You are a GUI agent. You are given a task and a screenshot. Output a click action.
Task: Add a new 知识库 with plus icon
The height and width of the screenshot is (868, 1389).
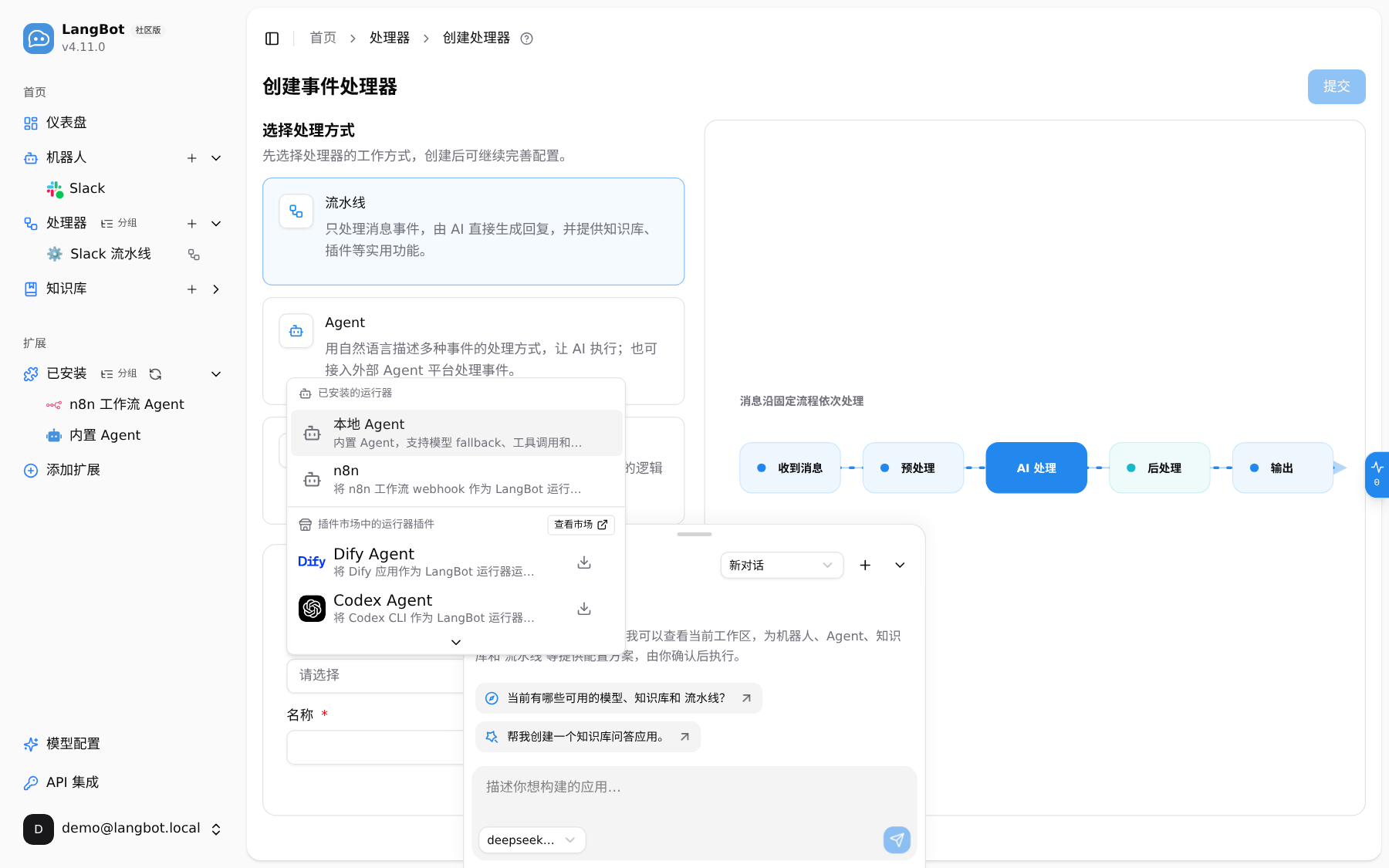pyautogui.click(x=192, y=289)
